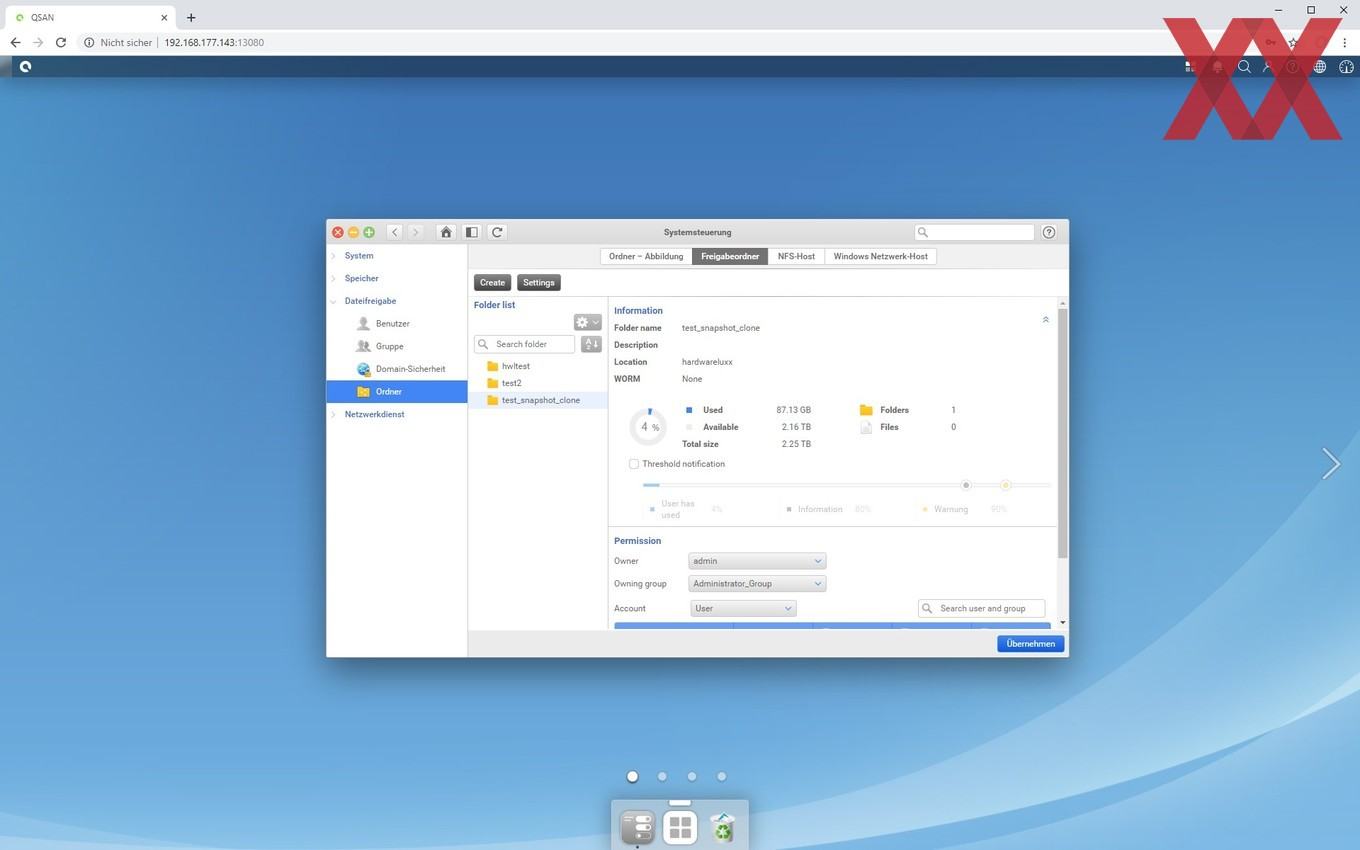Image resolution: width=1360 pixels, height=850 pixels.
Task: Select the first desktop page dot
Action: 632,776
